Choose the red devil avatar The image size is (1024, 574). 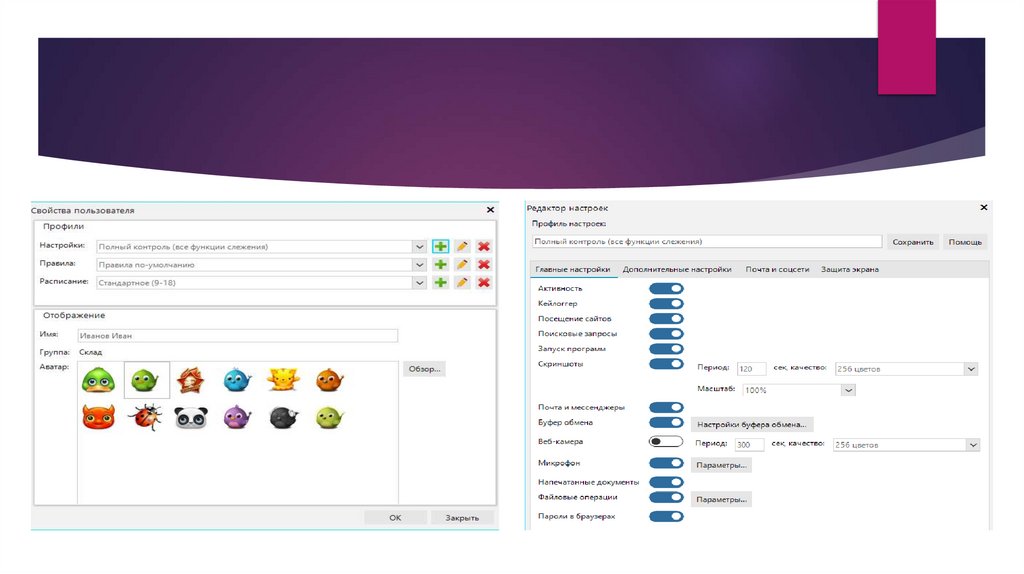tap(99, 417)
